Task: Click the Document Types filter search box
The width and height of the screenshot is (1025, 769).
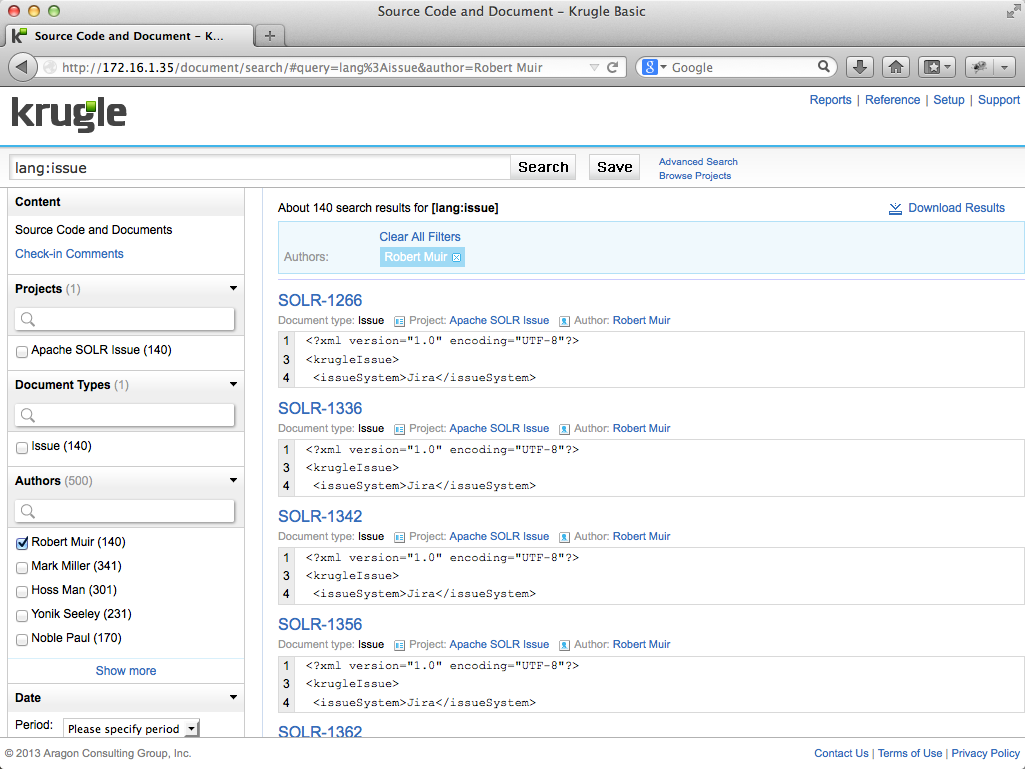Action: (124, 415)
